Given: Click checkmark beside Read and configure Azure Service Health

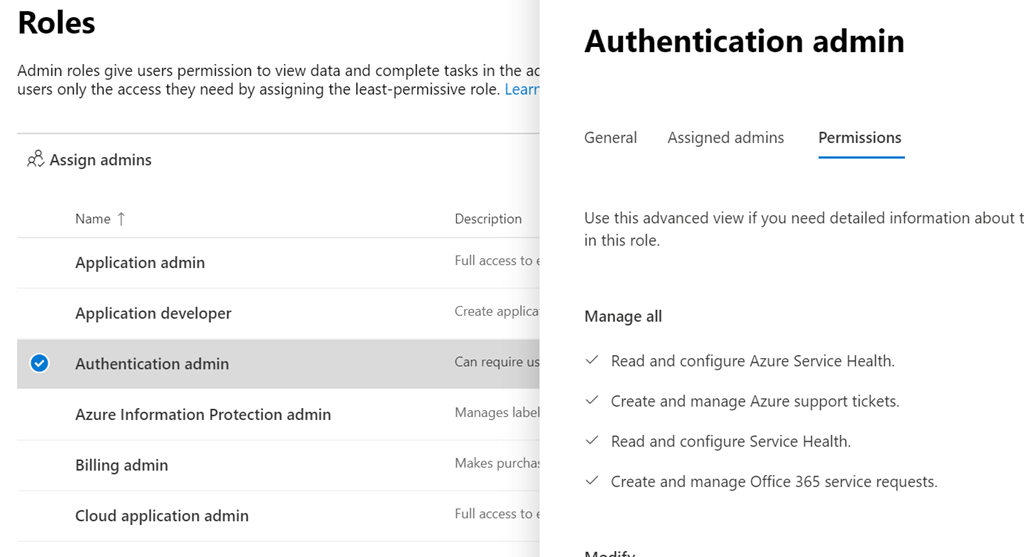Looking at the screenshot, I should [x=592, y=360].
